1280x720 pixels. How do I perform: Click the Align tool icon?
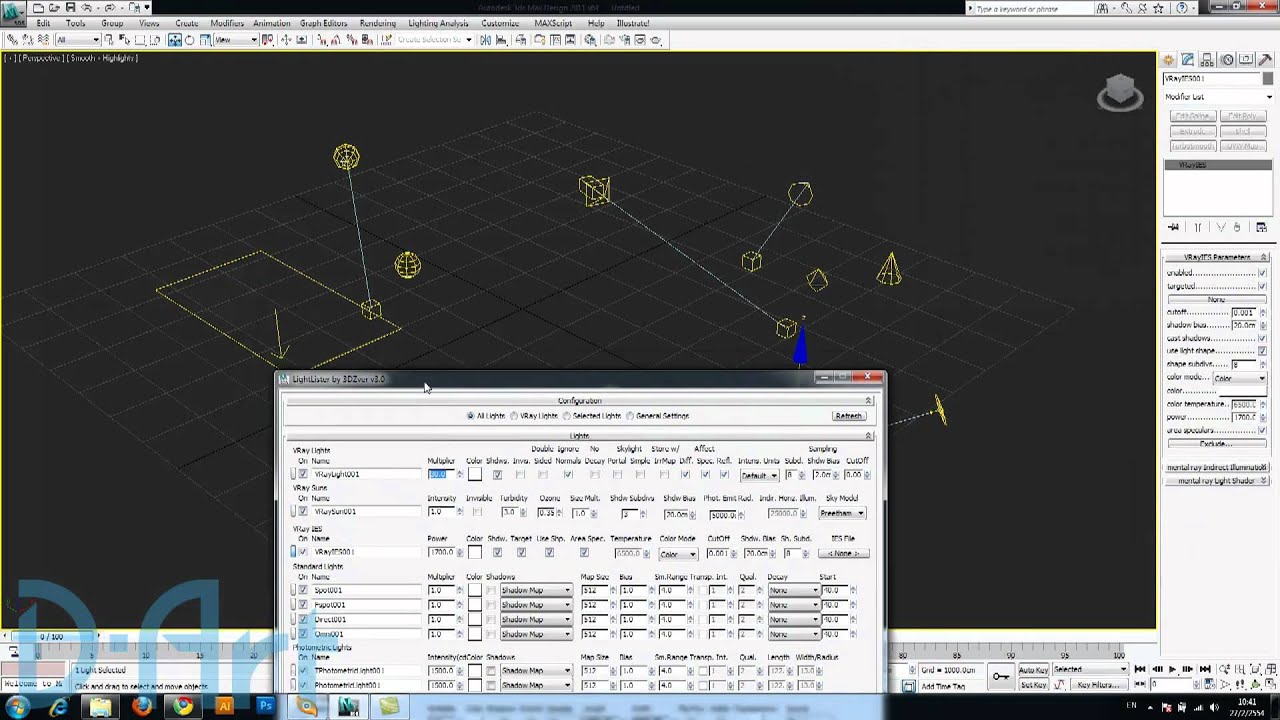tap(500, 40)
